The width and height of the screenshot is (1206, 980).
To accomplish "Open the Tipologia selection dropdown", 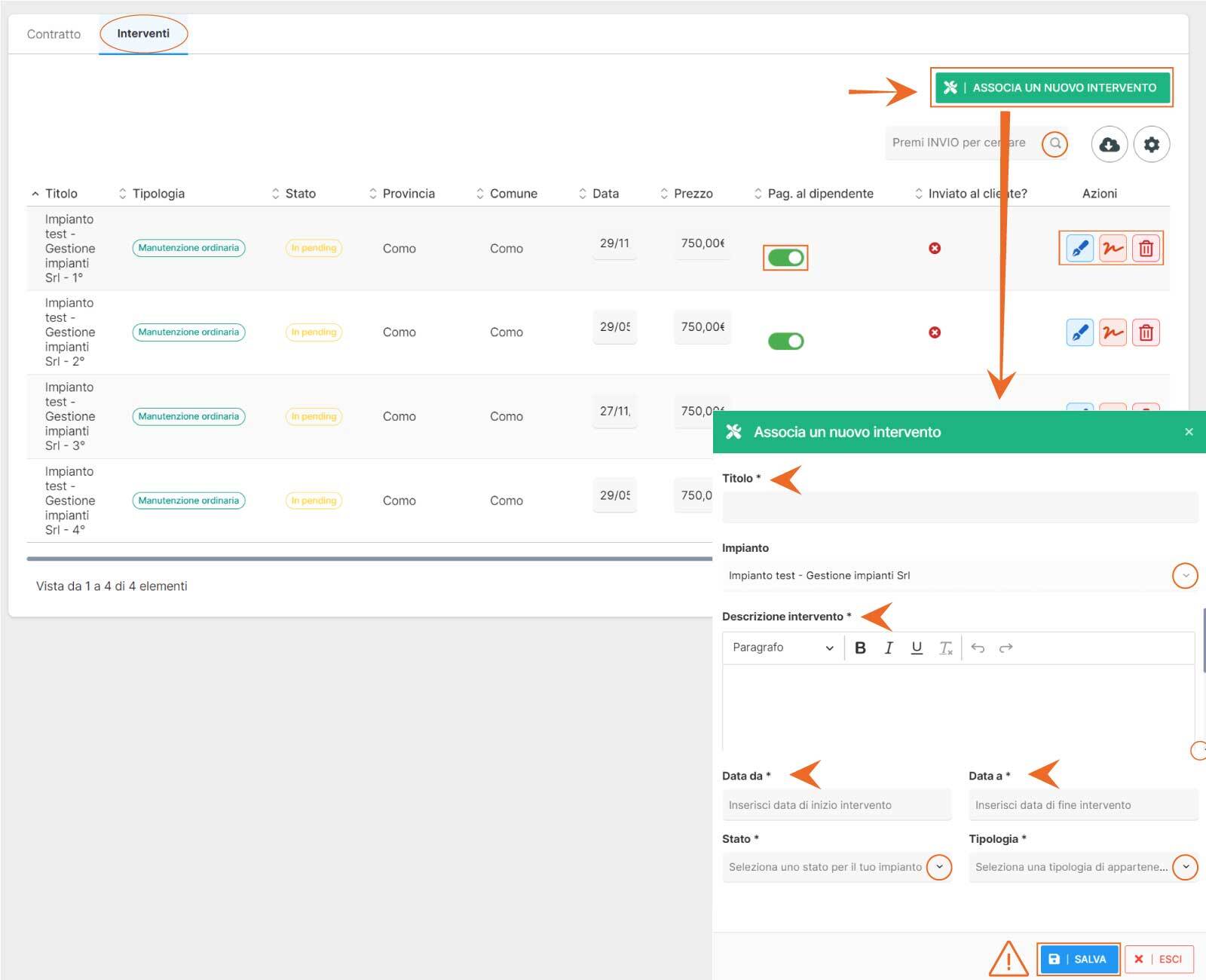I will pos(1185,867).
